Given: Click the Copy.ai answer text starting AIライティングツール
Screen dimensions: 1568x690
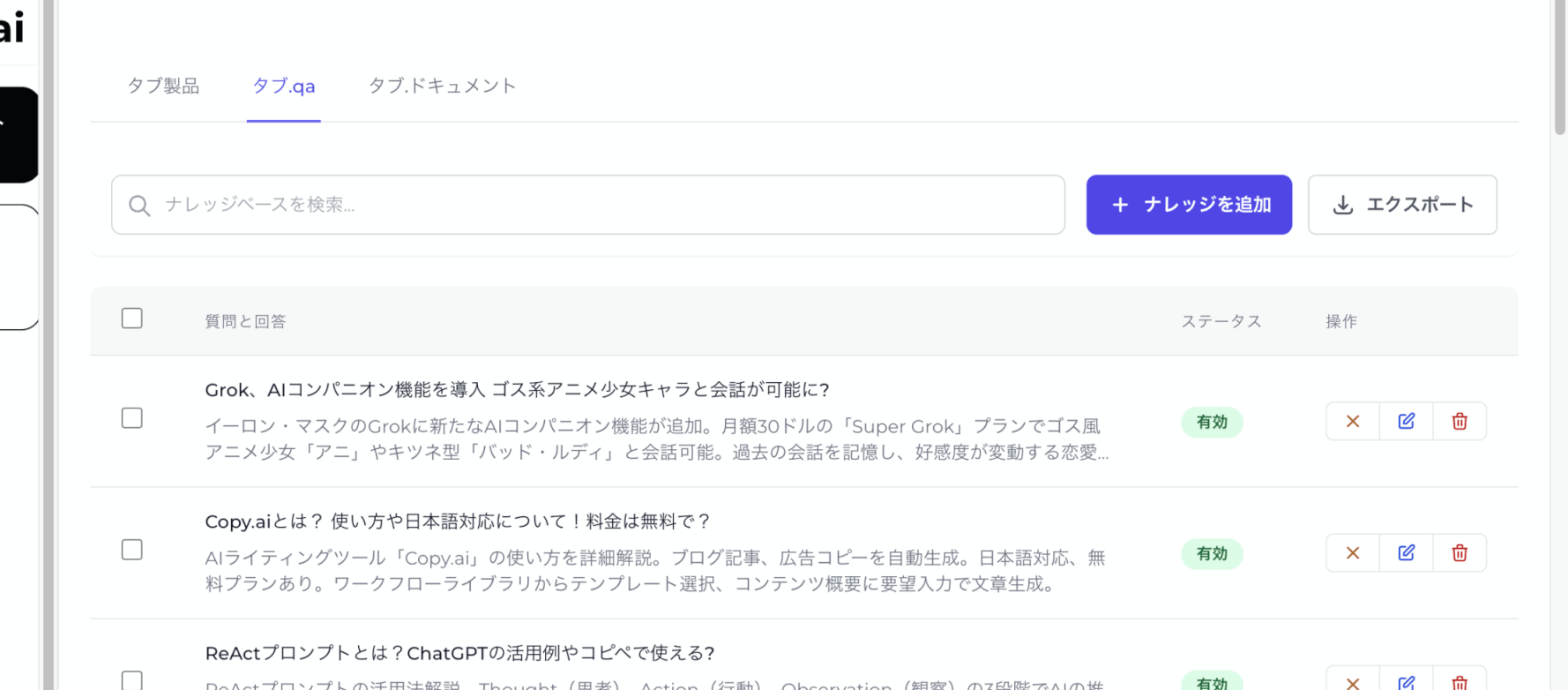Looking at the screenshot, I should click(x=655, y=571).
